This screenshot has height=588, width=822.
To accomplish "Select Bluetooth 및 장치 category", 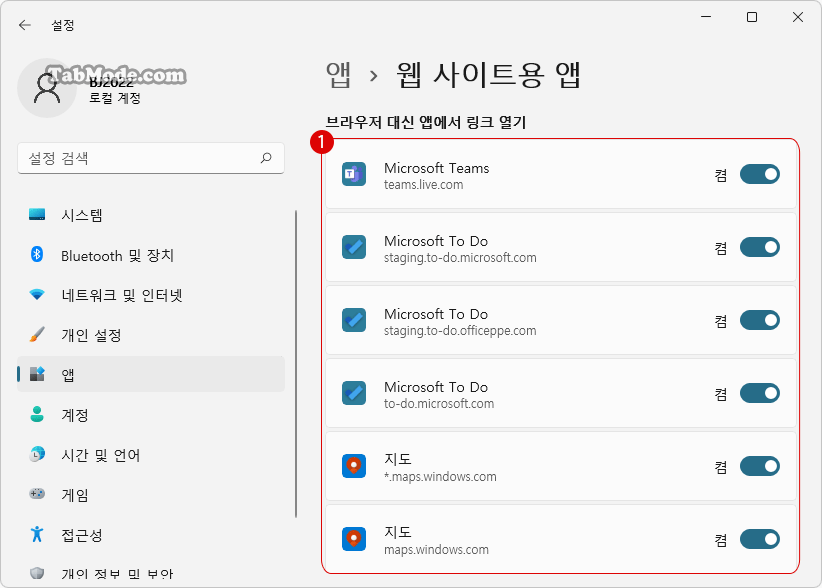I will click(151, 255).
